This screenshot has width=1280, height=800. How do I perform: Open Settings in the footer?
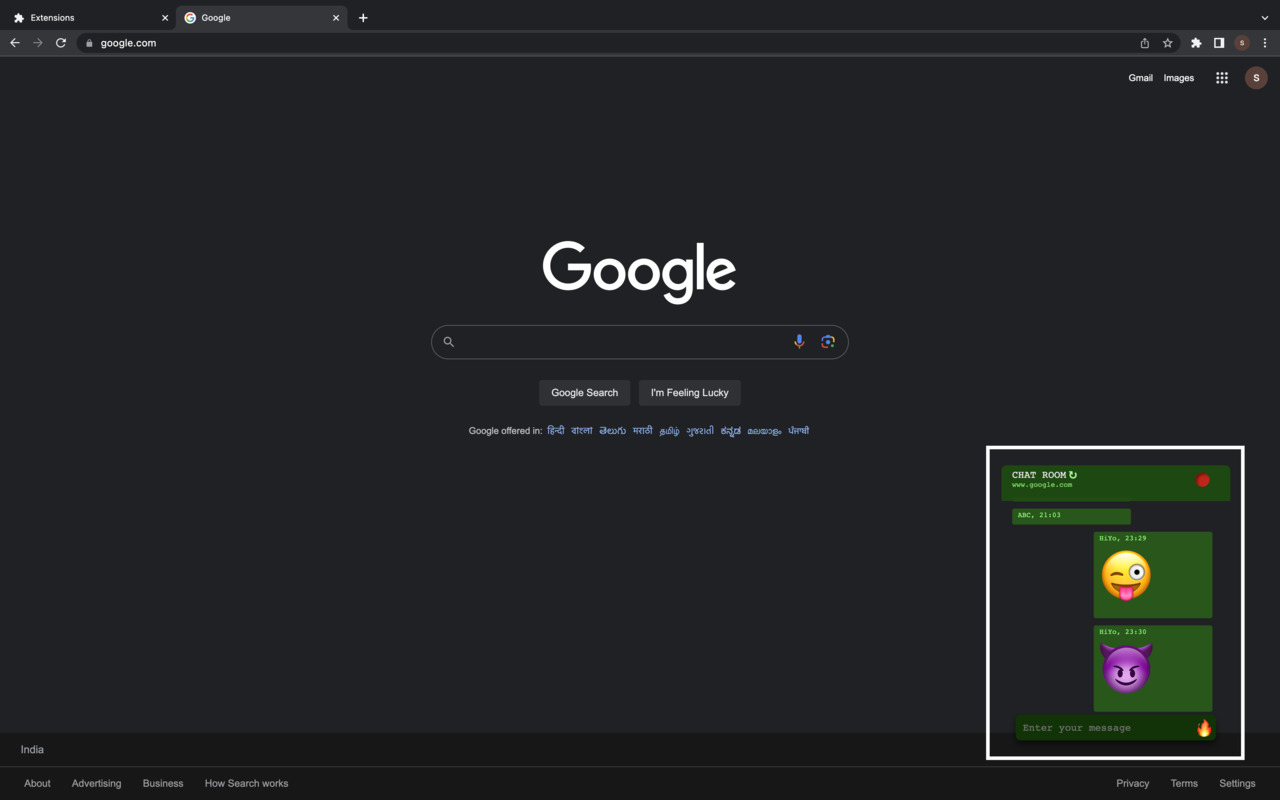(1237, 784)
